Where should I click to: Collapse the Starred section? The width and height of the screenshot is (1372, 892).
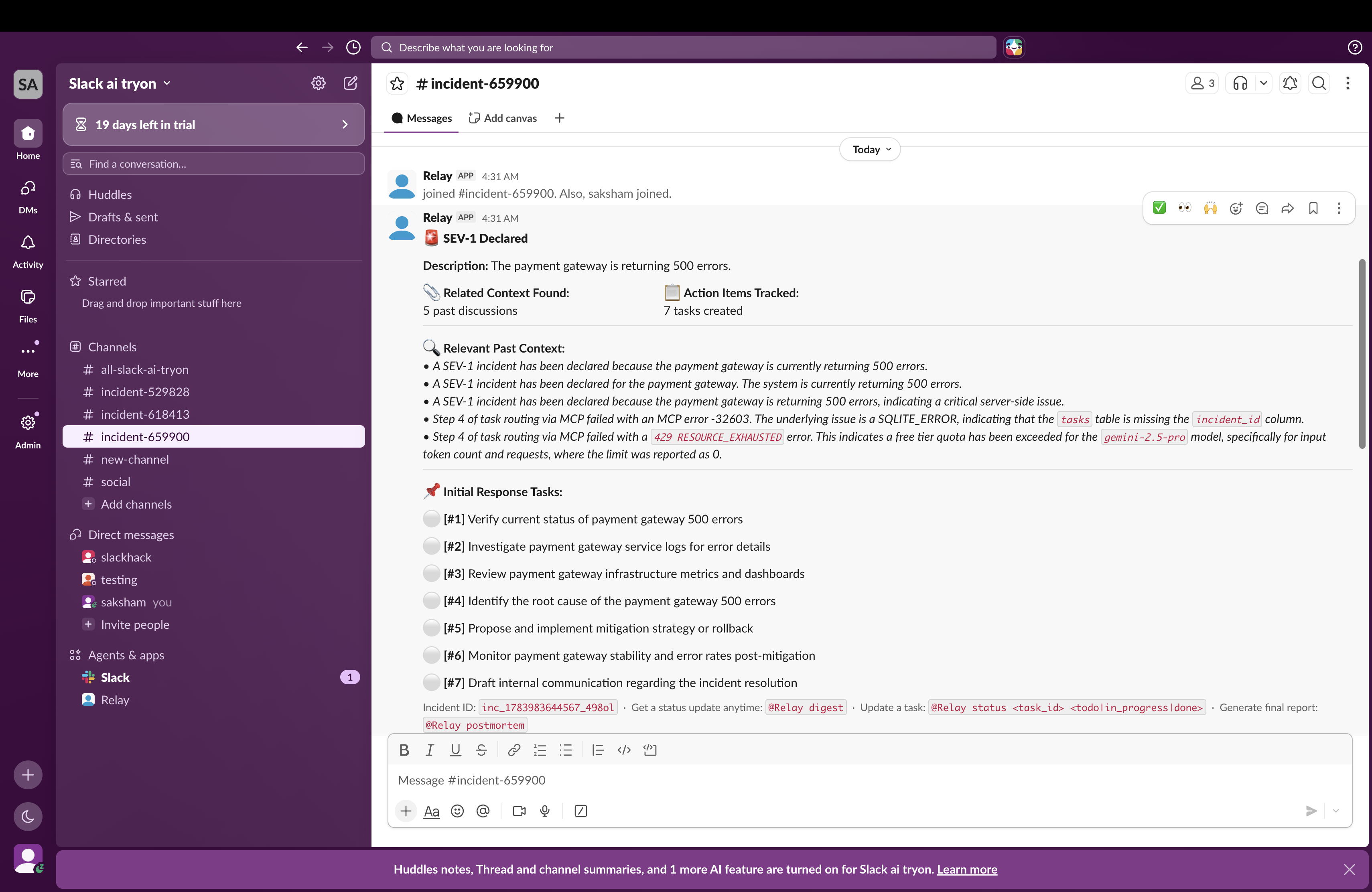click(107, 281)
